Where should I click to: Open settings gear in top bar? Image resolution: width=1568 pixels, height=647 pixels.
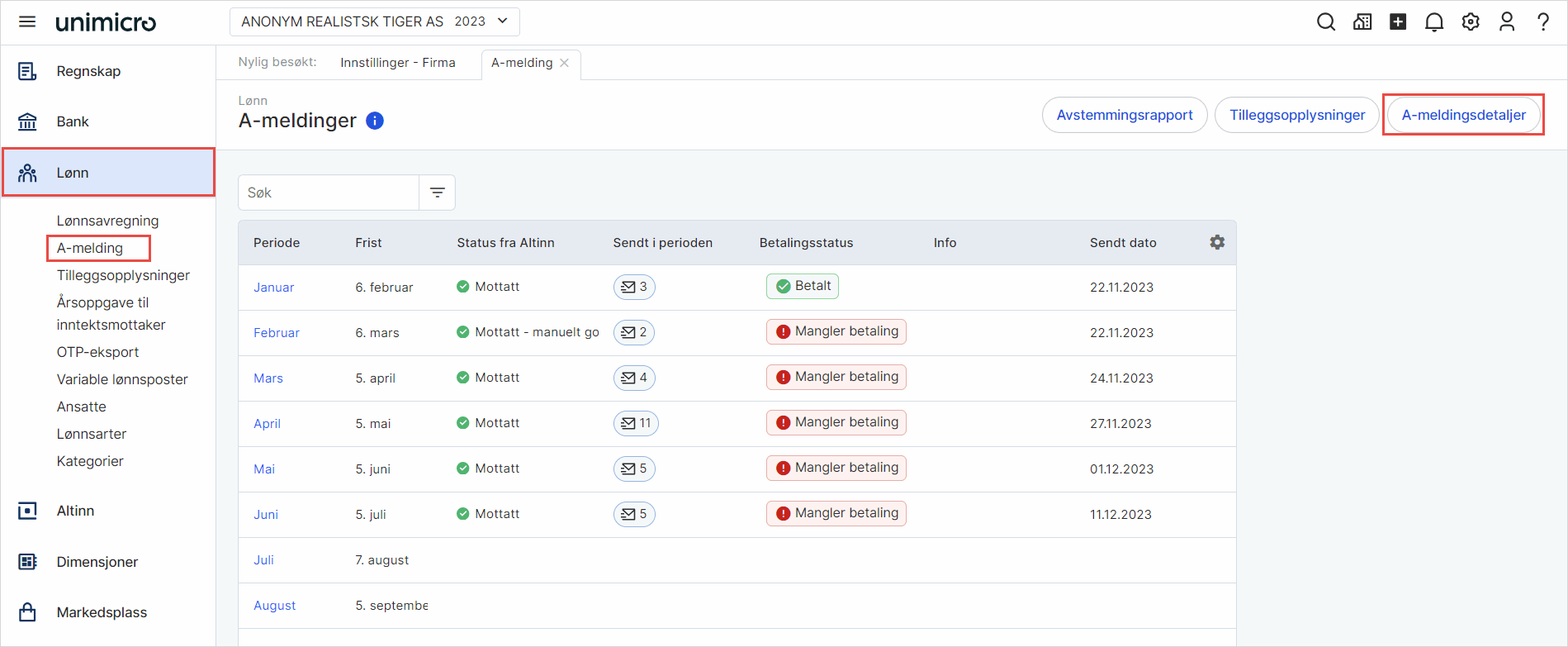[x=1471, y=22]
